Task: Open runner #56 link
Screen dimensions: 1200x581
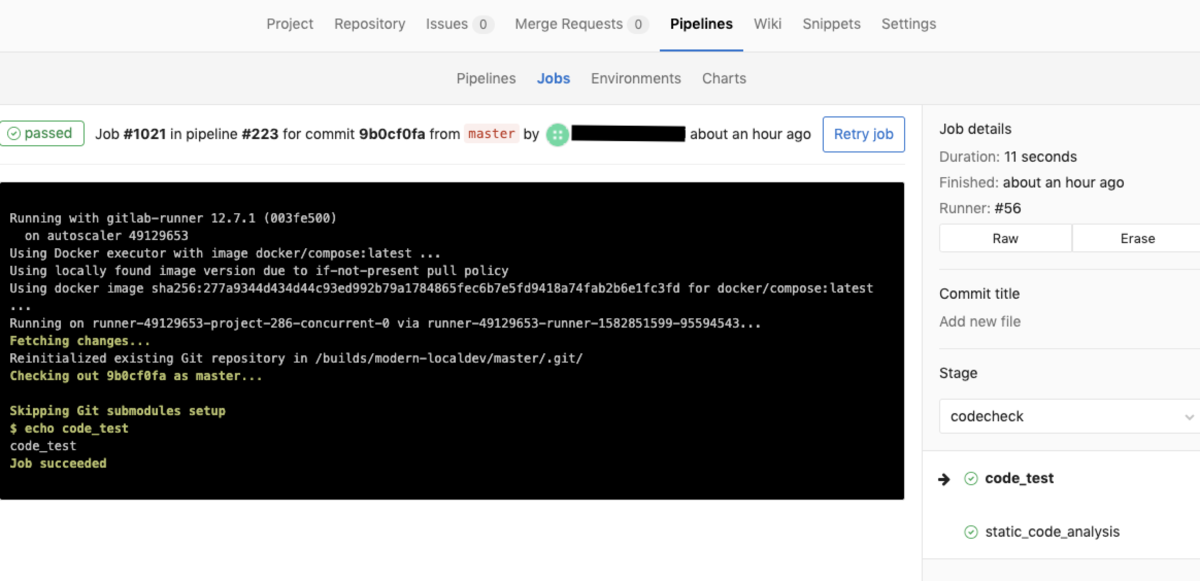Action: 1008,208
